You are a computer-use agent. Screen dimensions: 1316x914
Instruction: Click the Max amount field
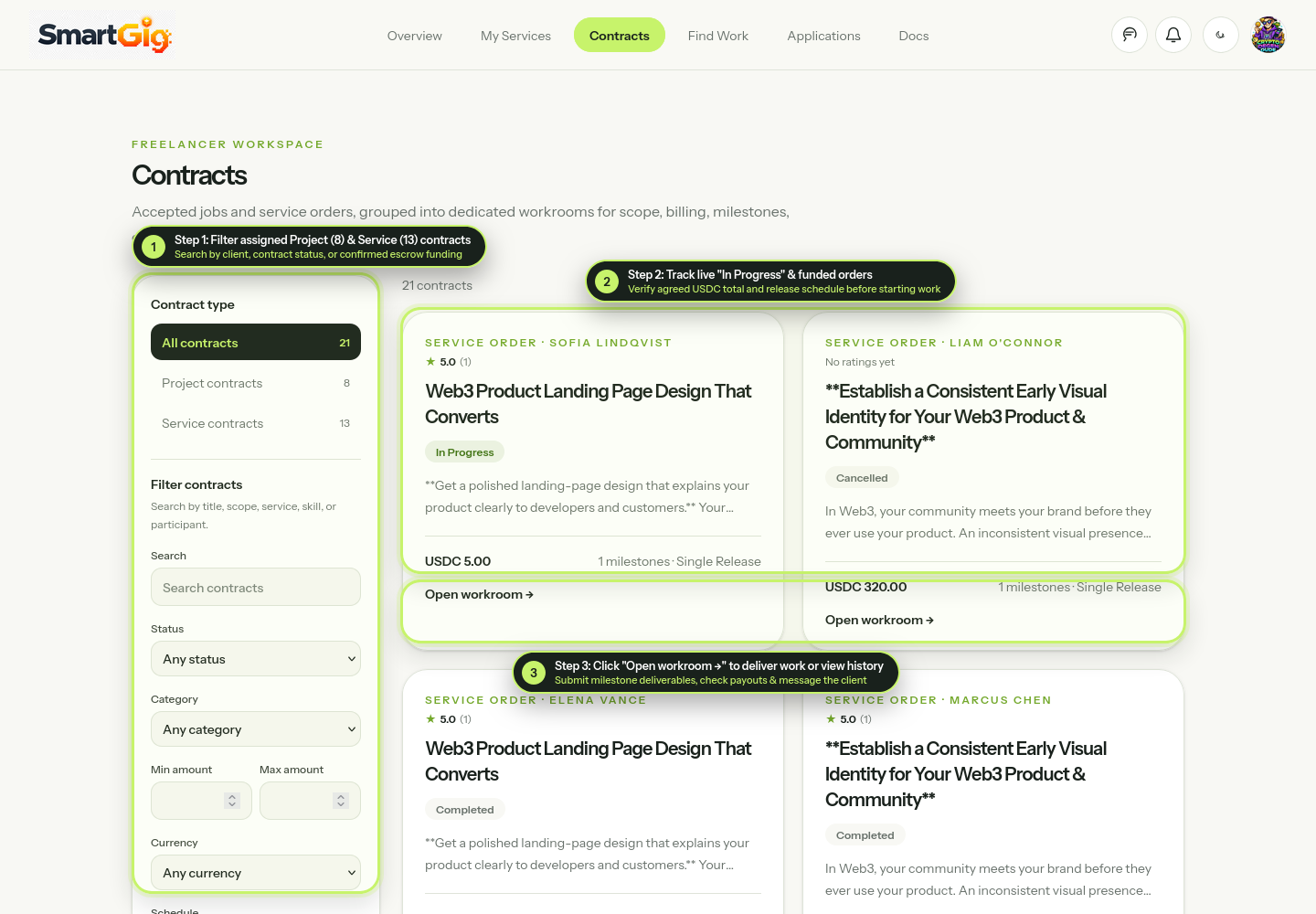click(310, 801)
